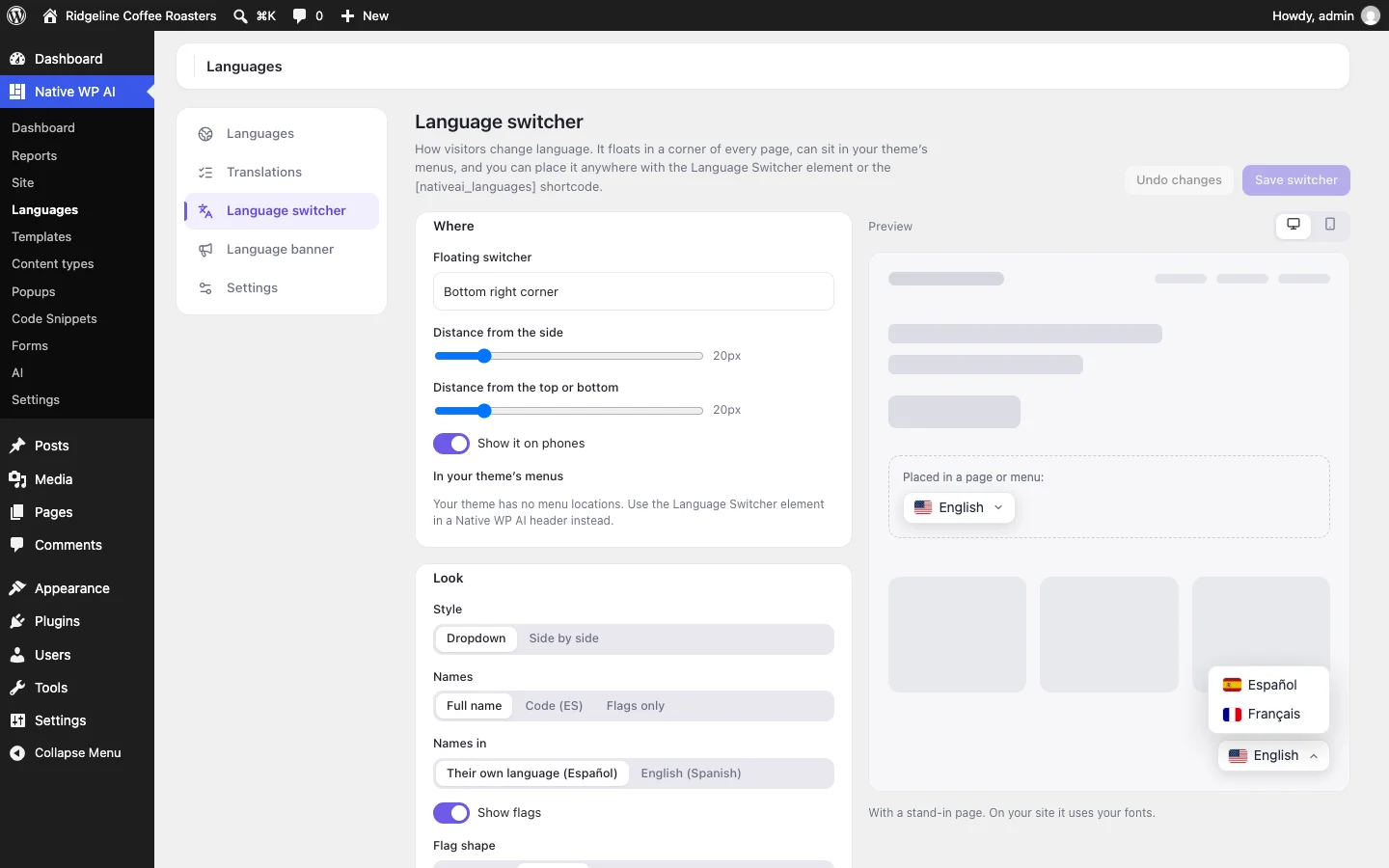Adjust the Distance from the side slider
This screenshot has width=1389, height=868.
tap(568, 356)
